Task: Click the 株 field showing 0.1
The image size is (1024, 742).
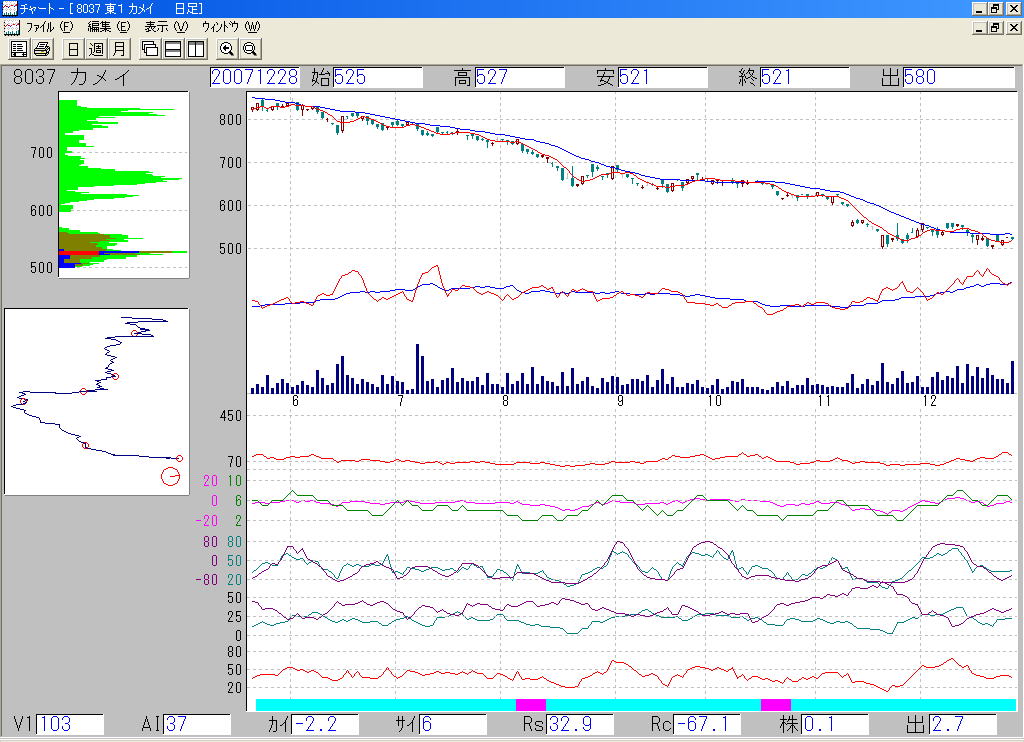Action: [x=835, y=724]
